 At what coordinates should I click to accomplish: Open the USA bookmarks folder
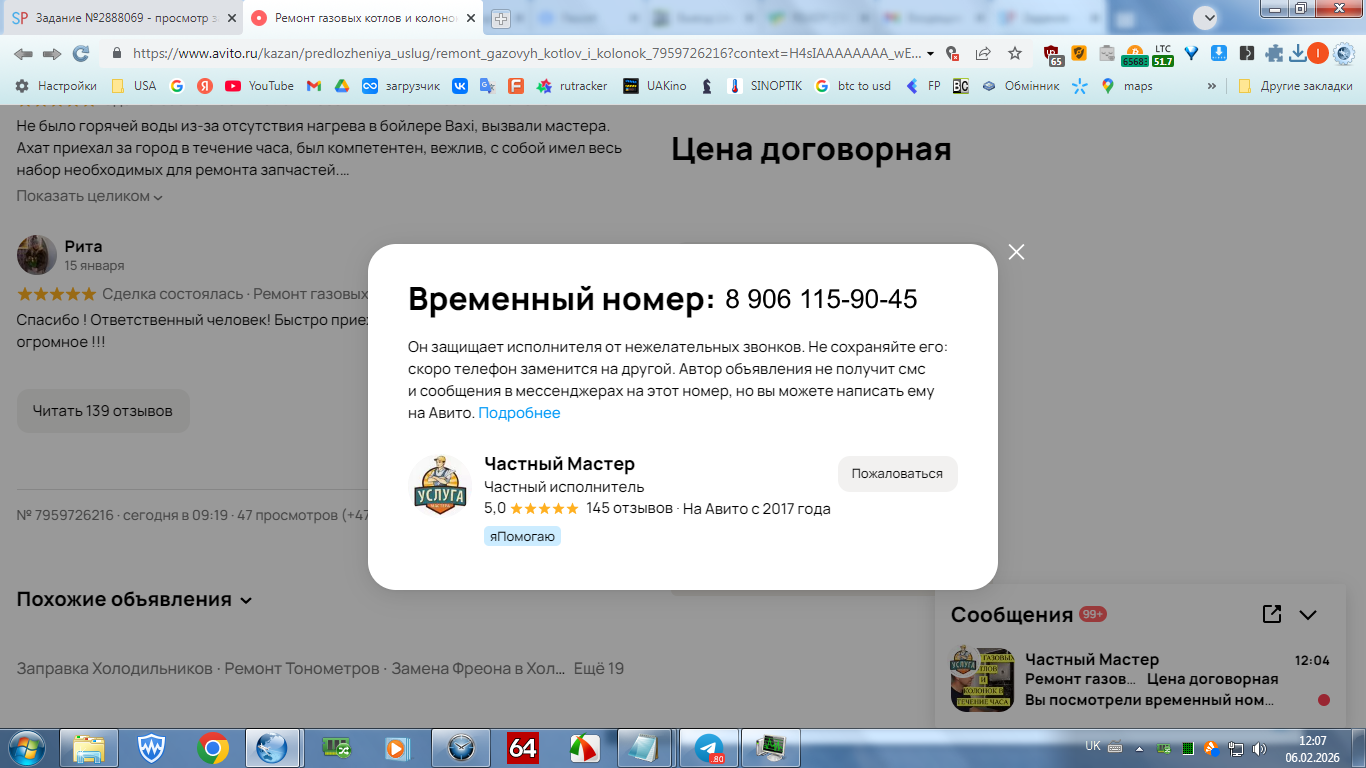coord(134,86)
